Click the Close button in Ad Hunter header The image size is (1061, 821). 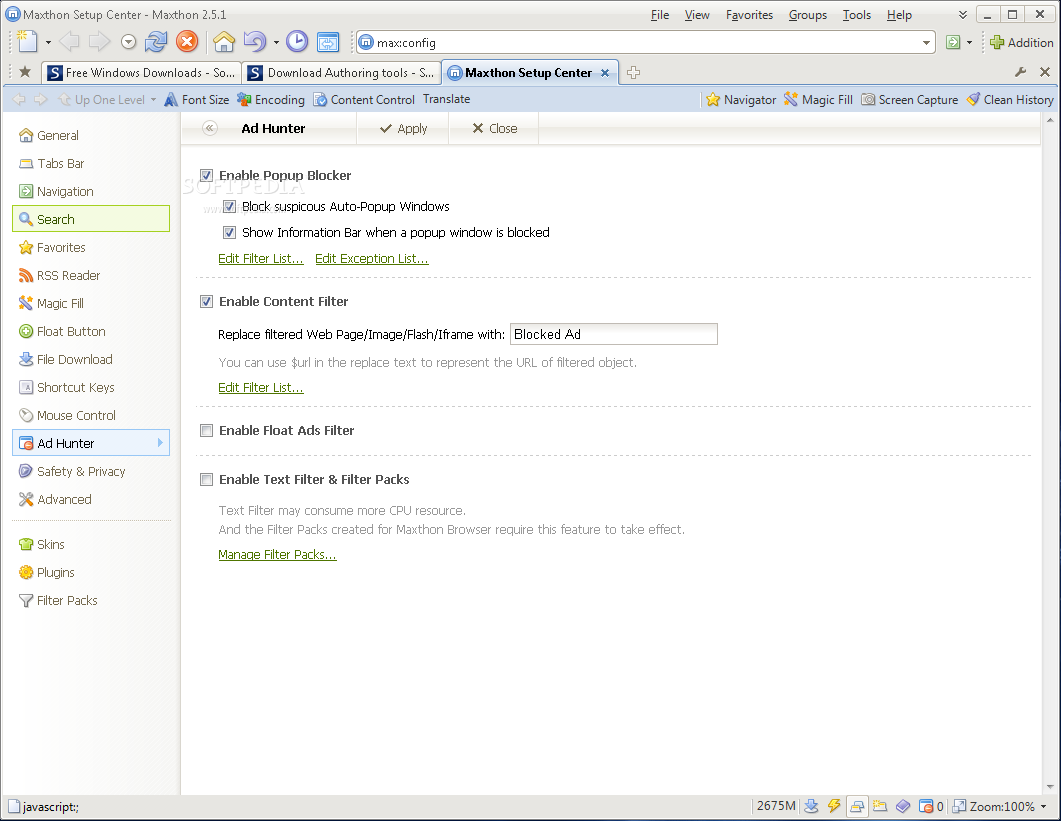495,128
